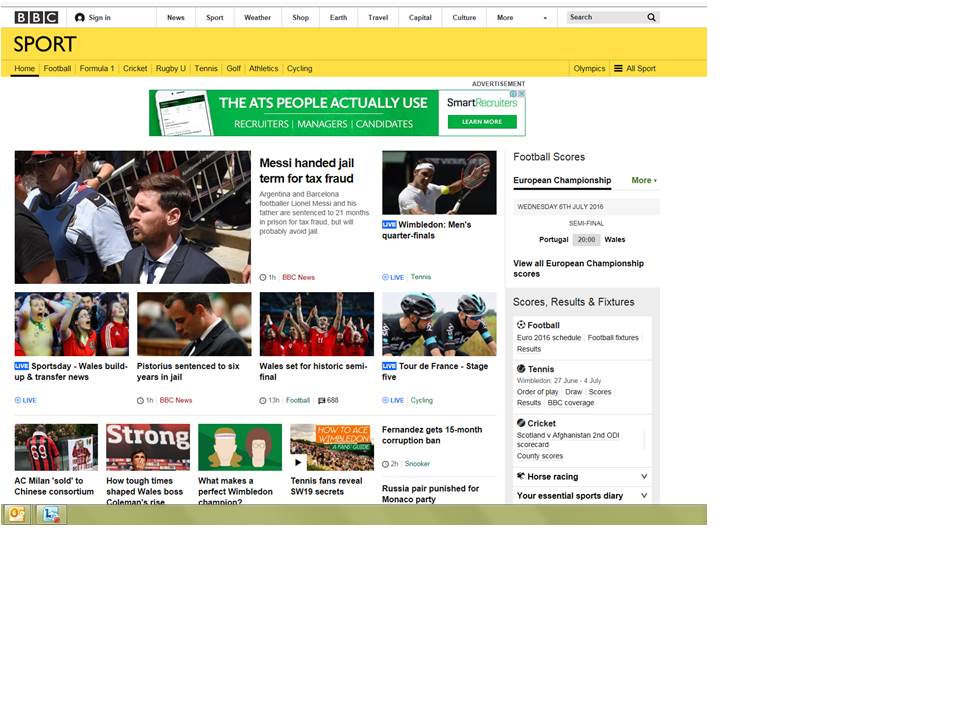The image size is (960, 720).
Task: Click the BBC logo
Action: 36,17
